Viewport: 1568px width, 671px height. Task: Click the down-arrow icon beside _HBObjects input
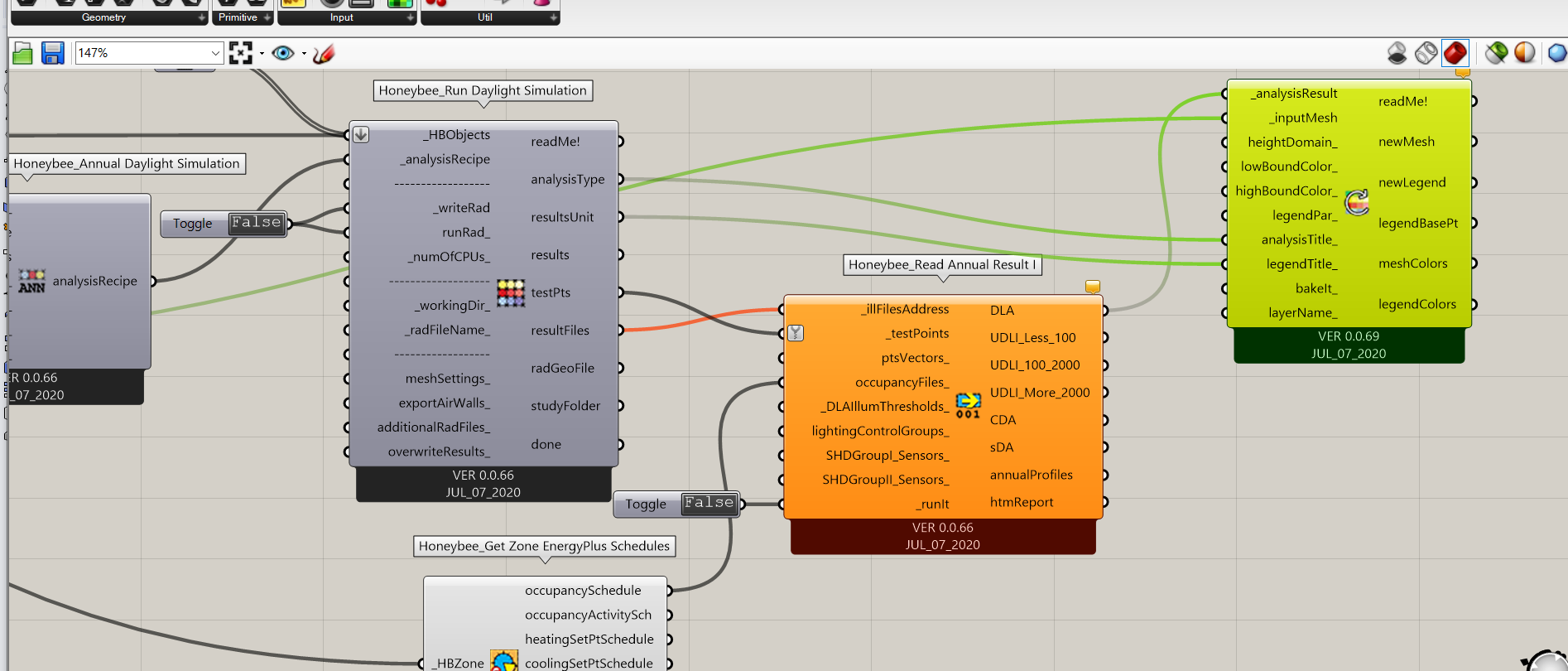coord(361,134)
